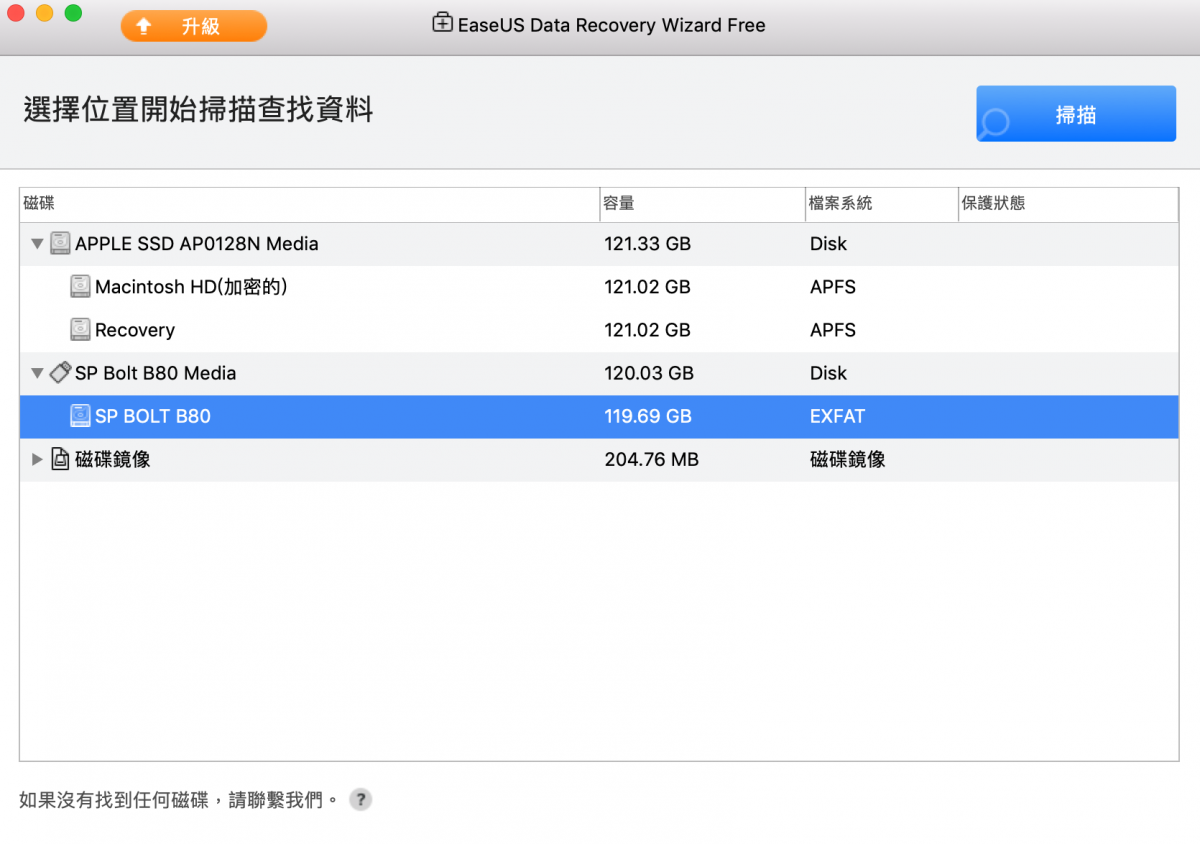The width and height of the screenshot is (1200, 844).
Task: Click the SP Bolt B80 Media USB icon
Action: coord(60,373)
